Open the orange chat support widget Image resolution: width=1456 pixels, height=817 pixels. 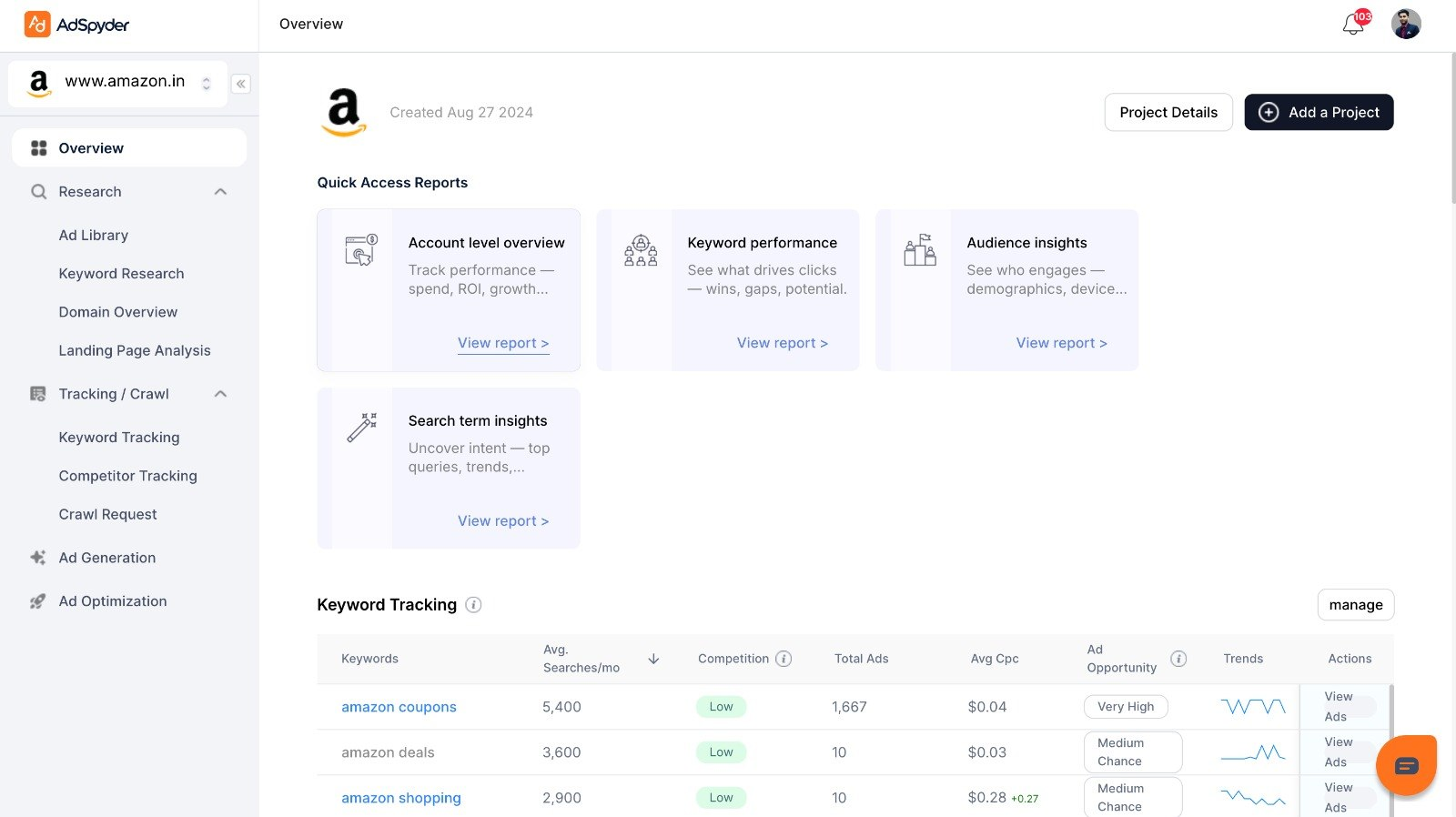coord(1406,765)
